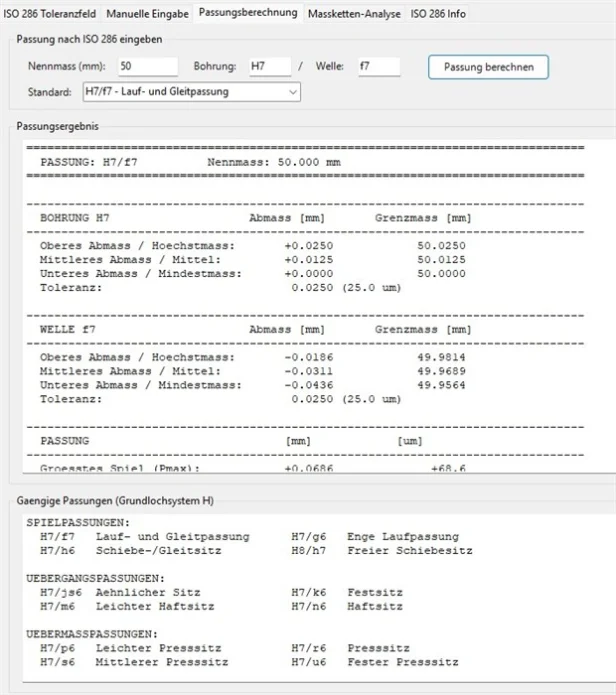Open the Manuelle Eingabe tab
Viewport: 616px width, 695px height.
coord(147,14)
